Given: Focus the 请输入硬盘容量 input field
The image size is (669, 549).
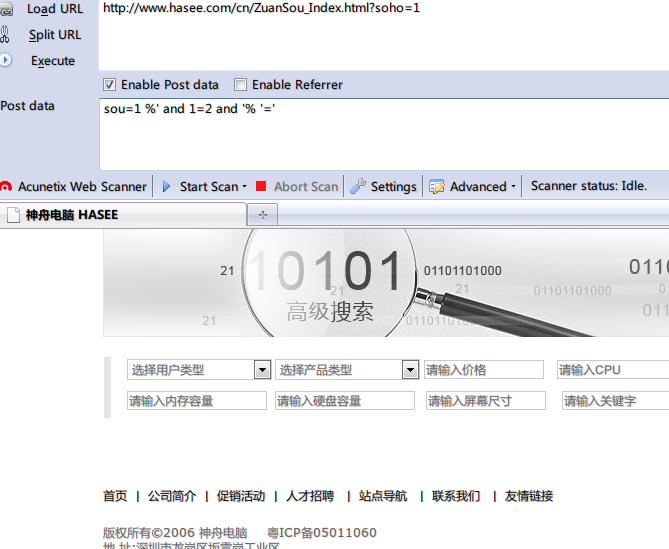Looking at the screenshot, I should tap(345, 401).
